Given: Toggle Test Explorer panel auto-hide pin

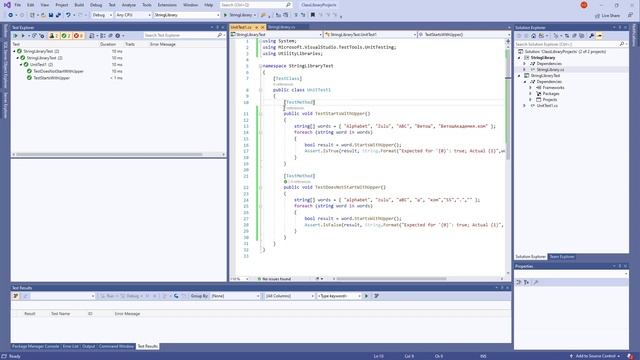Looking at the screenshot, I should coord(218,28).
